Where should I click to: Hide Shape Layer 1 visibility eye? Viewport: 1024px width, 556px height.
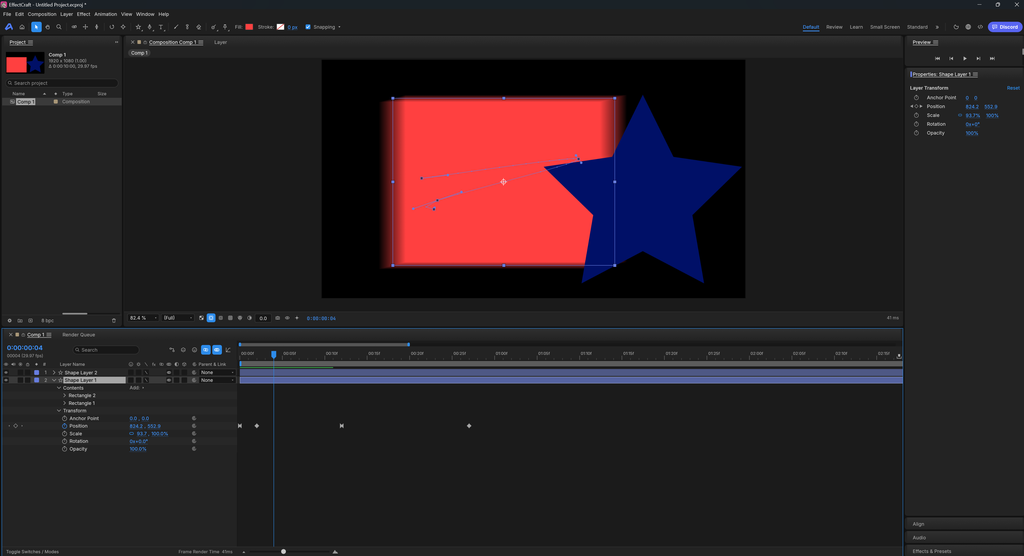point(6,380)
